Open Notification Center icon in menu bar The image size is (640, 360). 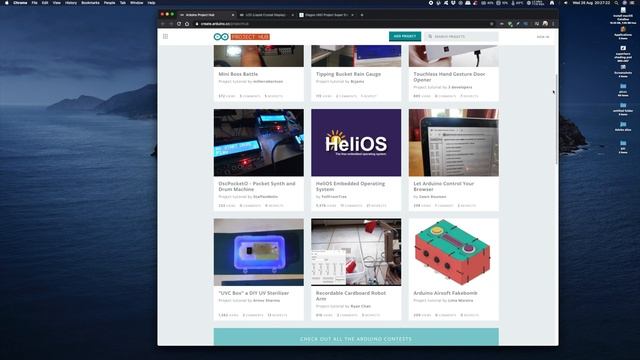point(633,3)
